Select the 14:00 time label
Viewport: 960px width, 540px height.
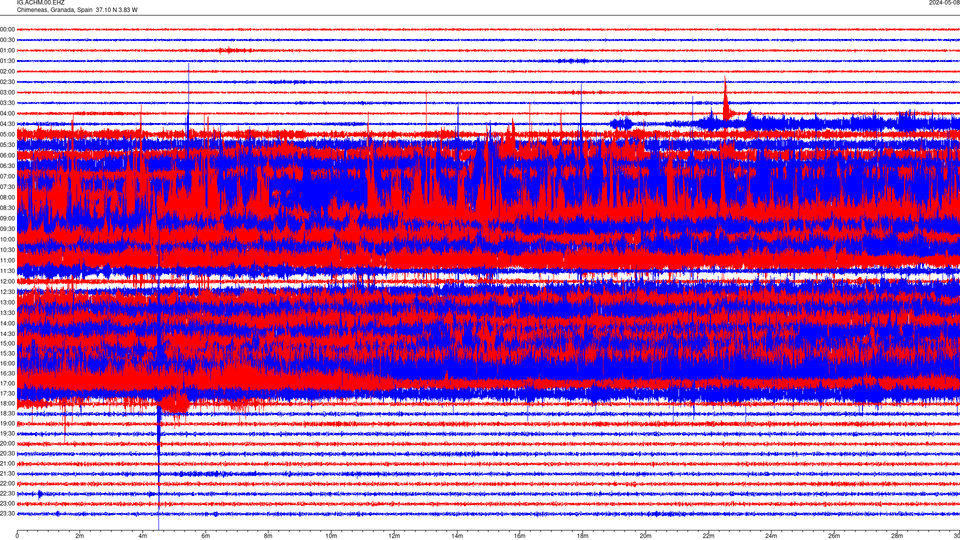(7, 323)
